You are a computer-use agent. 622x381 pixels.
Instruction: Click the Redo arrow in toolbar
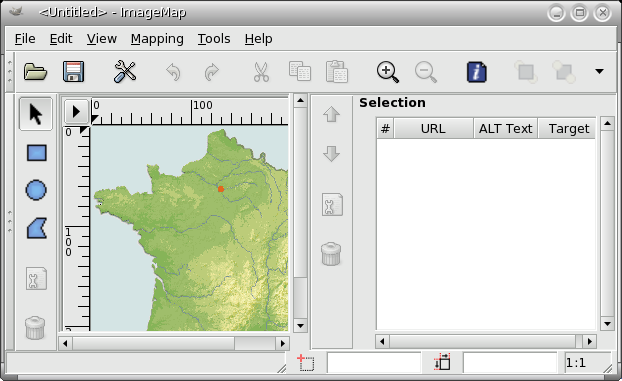tap(212, 72)
